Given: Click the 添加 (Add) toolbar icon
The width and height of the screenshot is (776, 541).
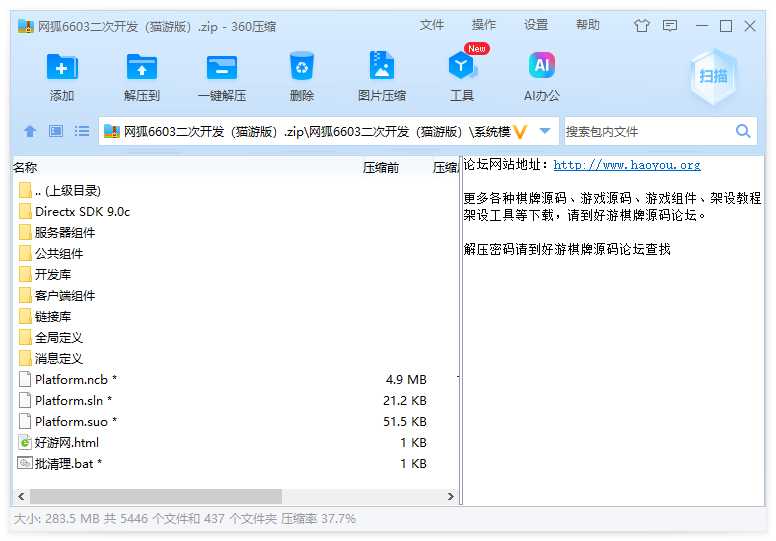Looking at the screenshot, I should (x=62, y=67).
